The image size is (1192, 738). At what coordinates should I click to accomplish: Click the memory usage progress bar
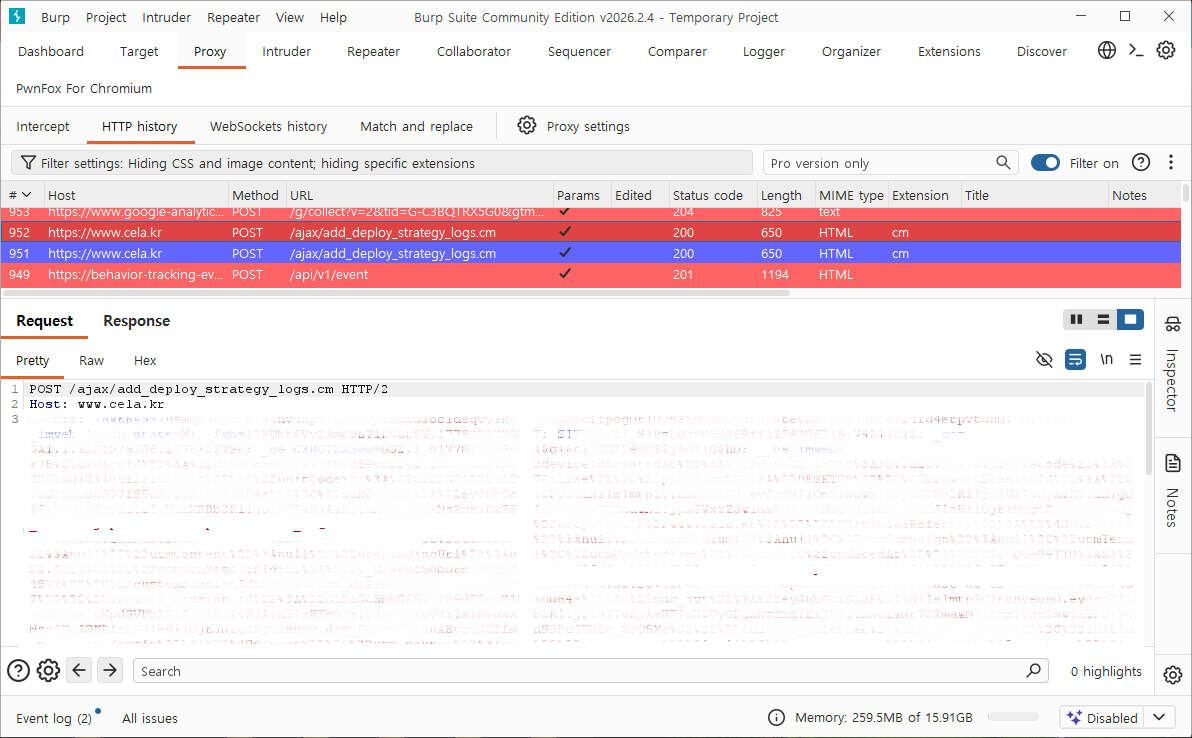[x=1013, y=717]
